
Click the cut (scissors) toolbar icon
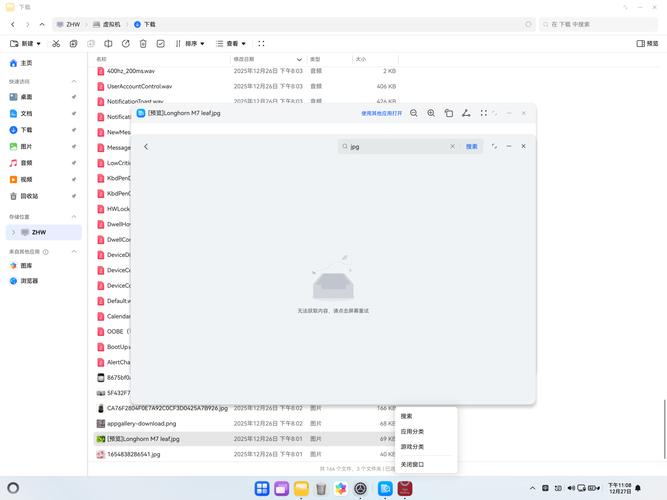tap(56, 43)
